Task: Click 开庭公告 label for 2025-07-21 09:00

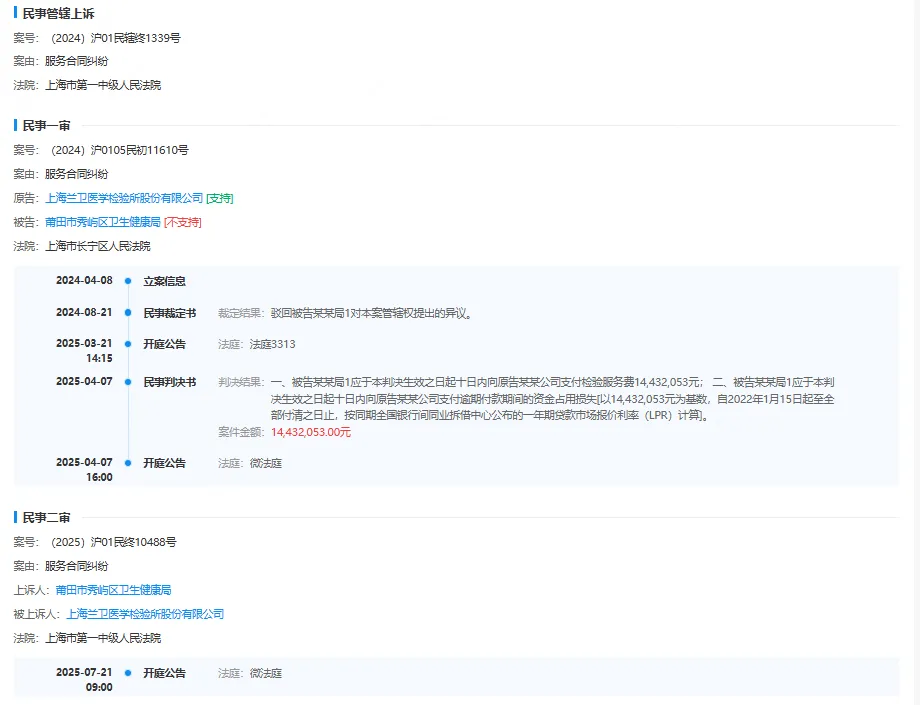Action: point(164,673)
